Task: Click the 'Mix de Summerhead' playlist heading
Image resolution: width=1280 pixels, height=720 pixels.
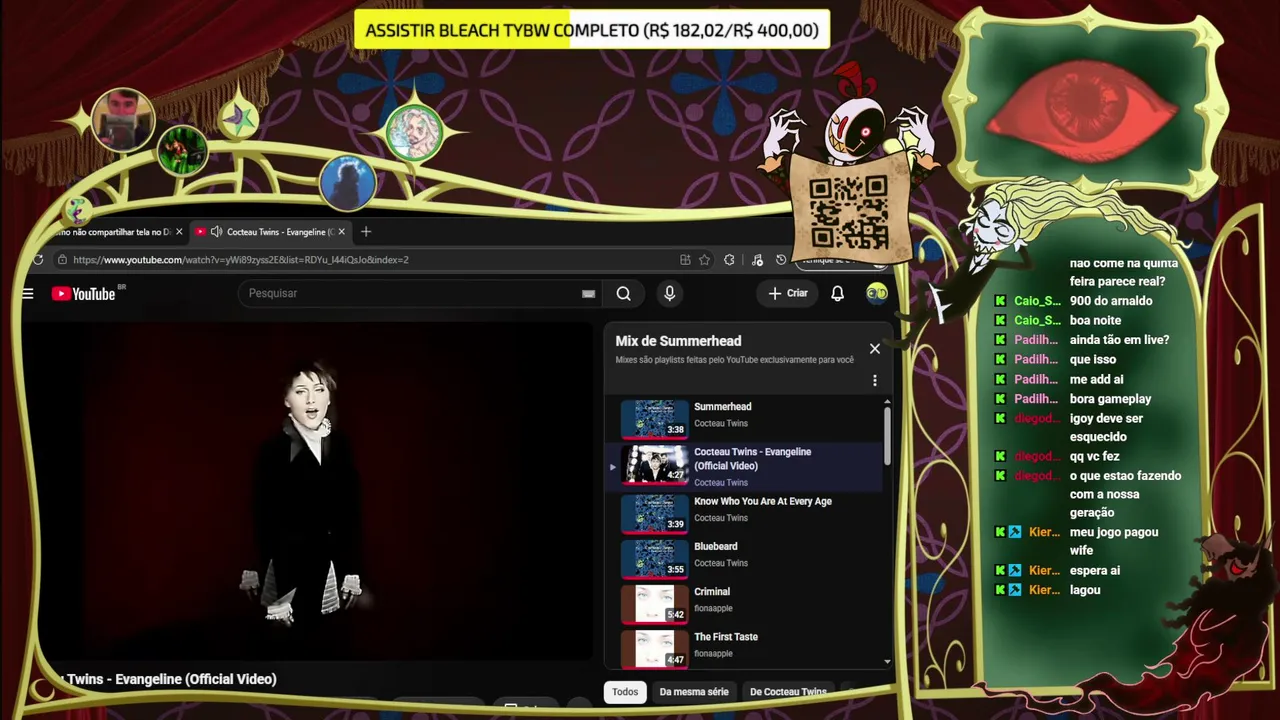Action: 678,341
